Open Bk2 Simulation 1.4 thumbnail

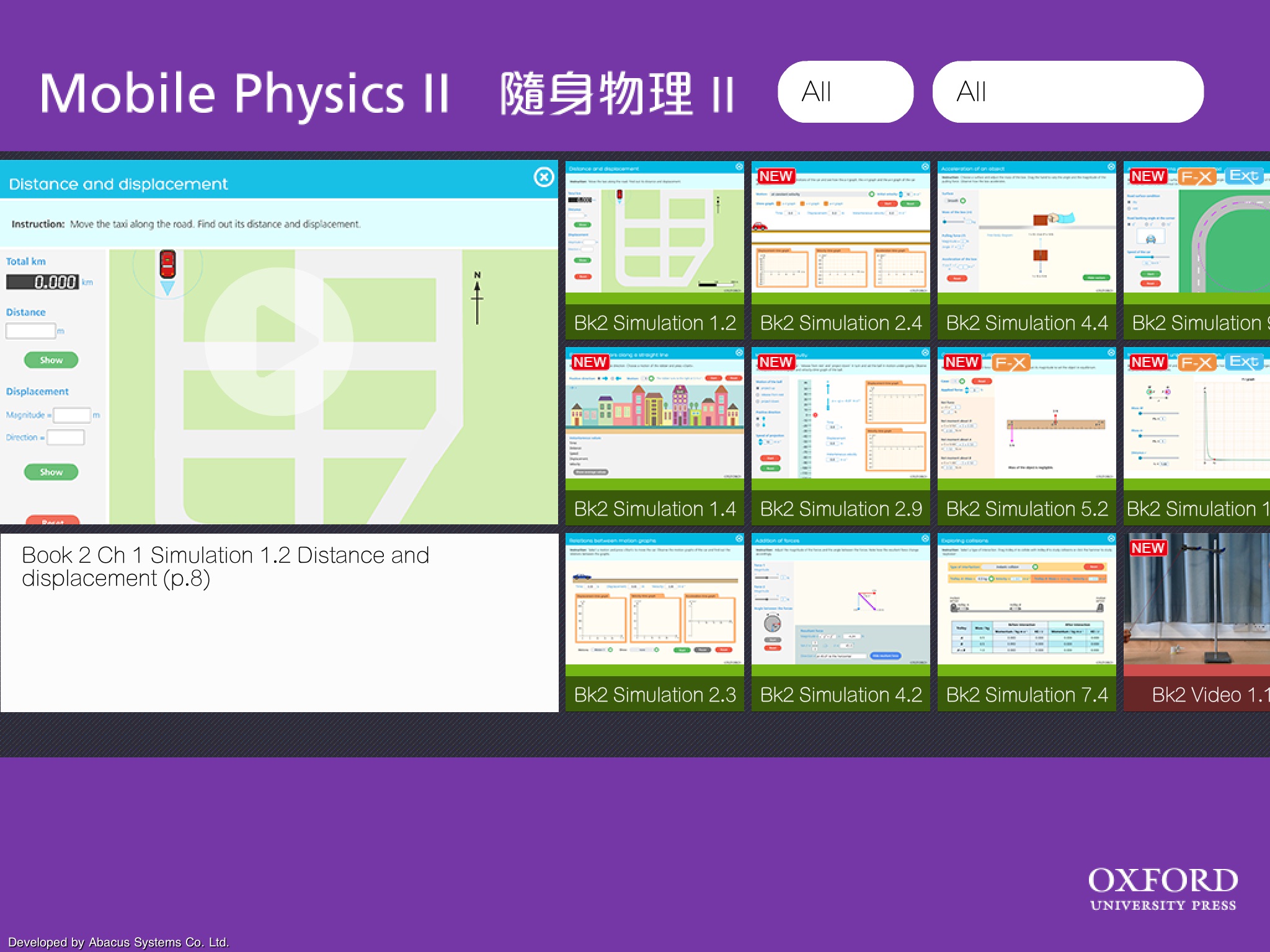click(x=654, y=436)
